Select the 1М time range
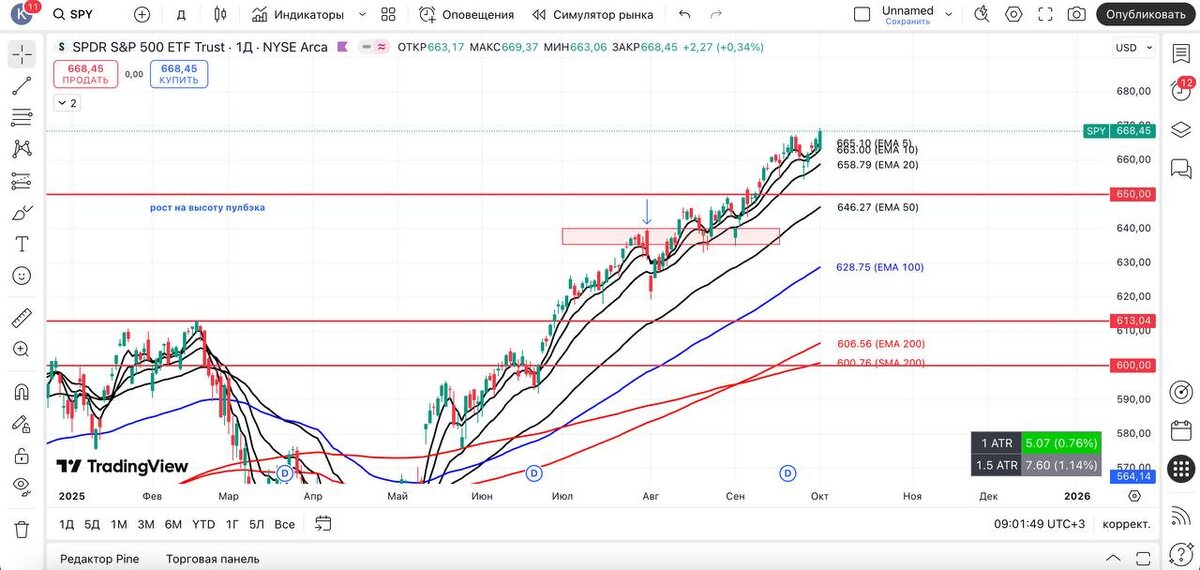The image size is (1200, 570). pos(119,524)
